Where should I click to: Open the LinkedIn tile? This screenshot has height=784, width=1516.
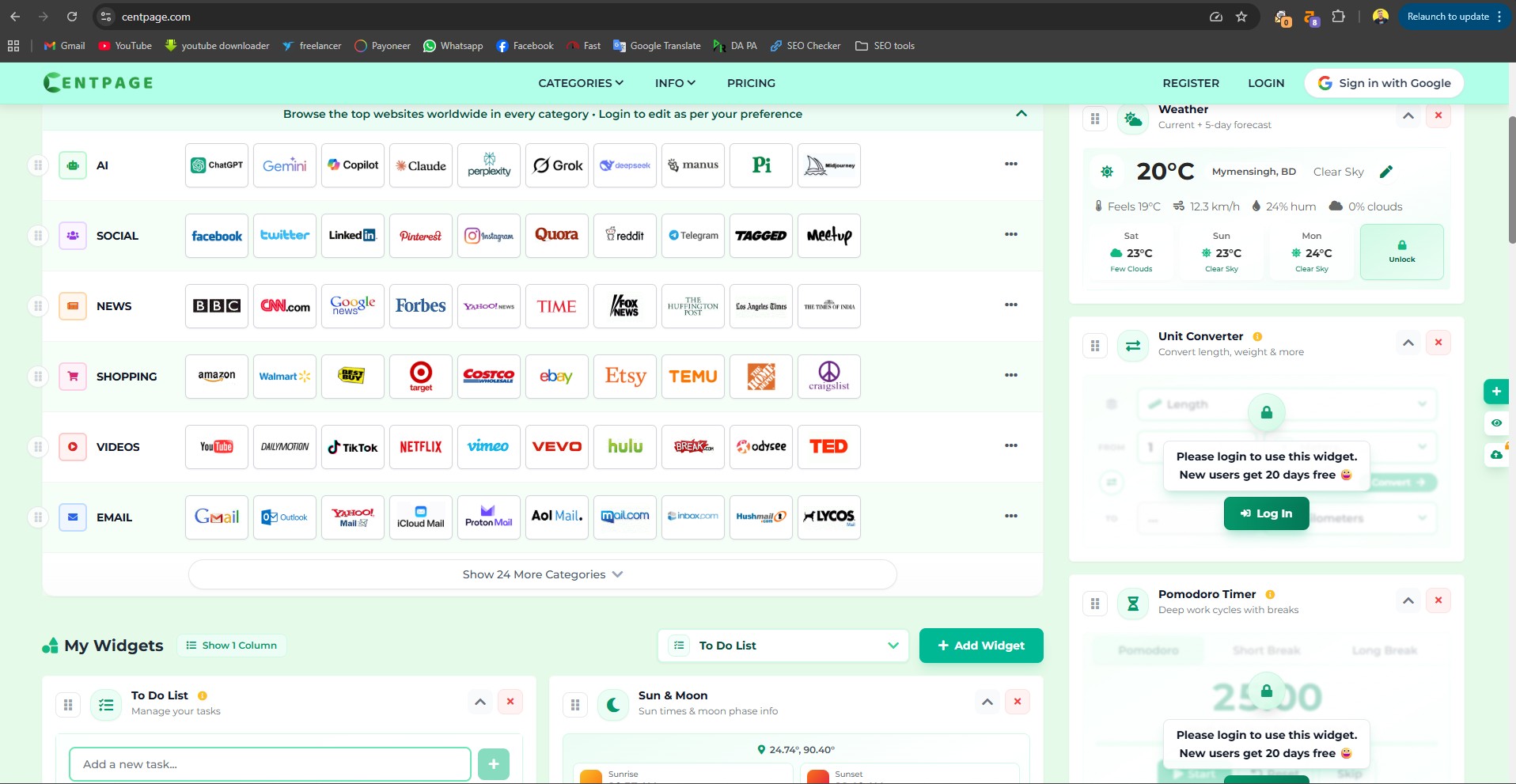(x=353, y=236)
